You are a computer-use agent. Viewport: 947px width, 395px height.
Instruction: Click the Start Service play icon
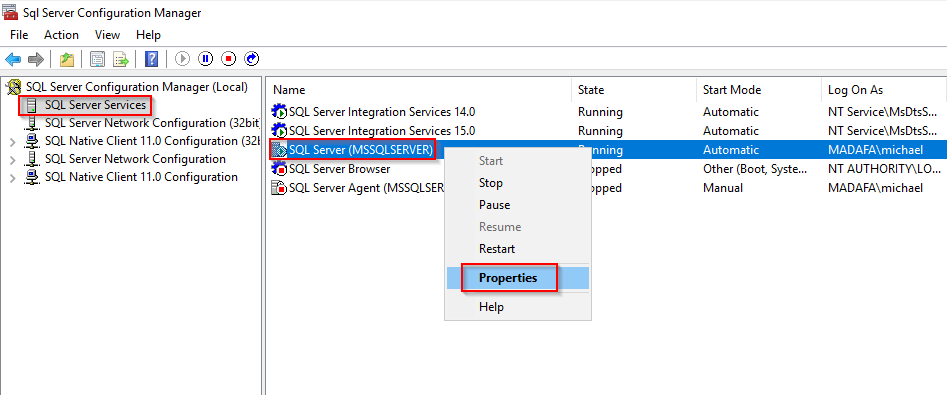coord(182,59)
